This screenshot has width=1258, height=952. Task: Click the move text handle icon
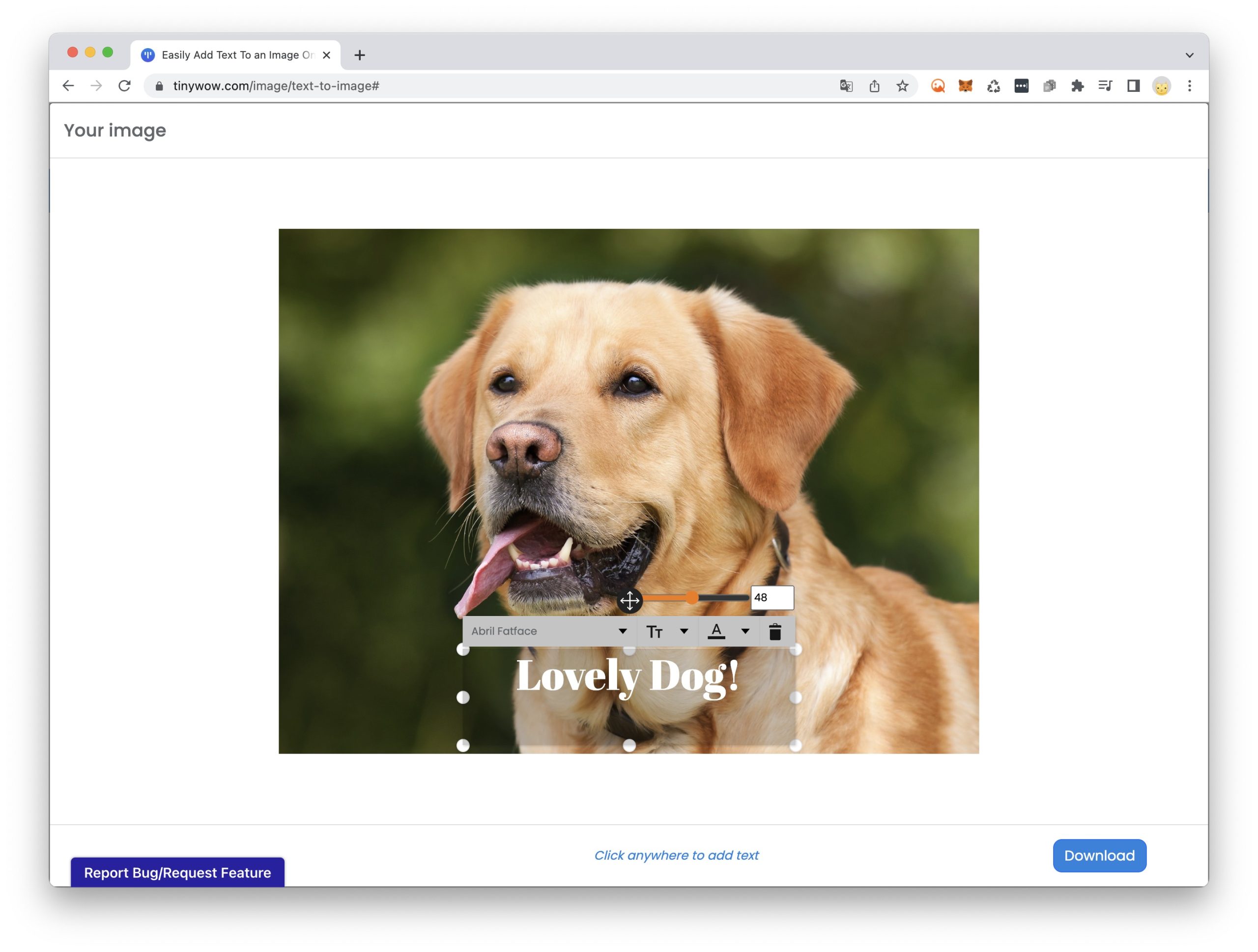(629, 600)
